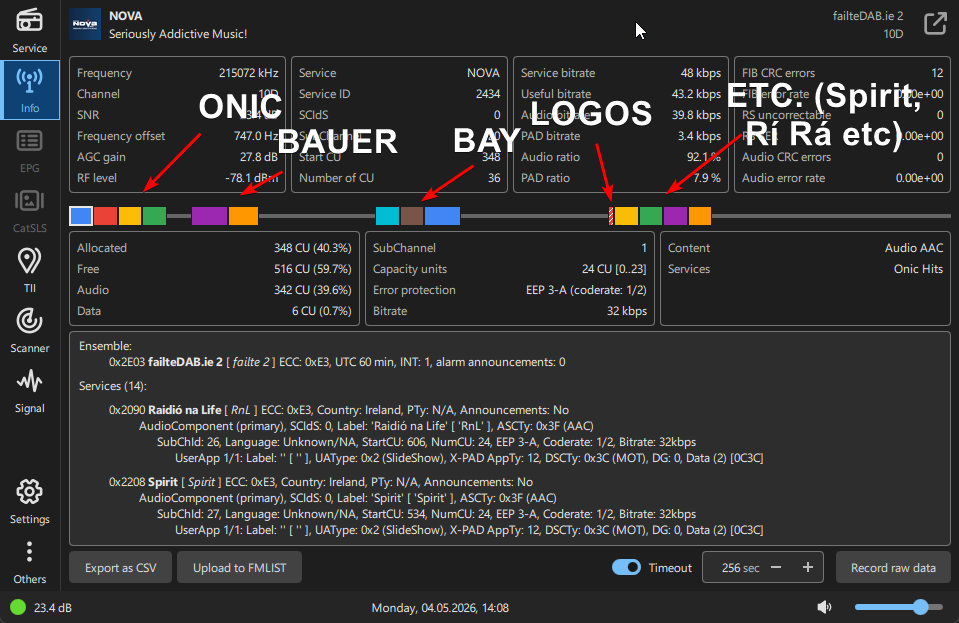Screen dimensions: 959x623
Task: Open the Scanner radar panel
Action: (29, 330)
